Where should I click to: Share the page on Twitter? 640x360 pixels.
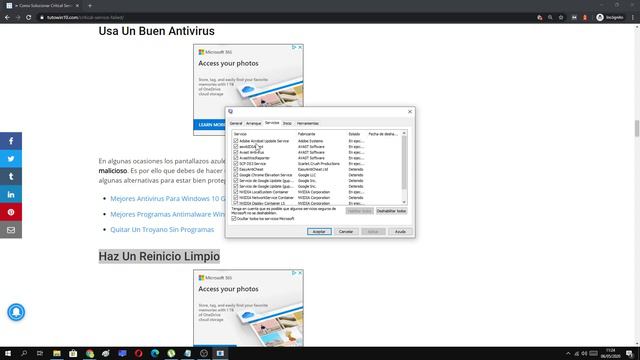tap(11, 159)
